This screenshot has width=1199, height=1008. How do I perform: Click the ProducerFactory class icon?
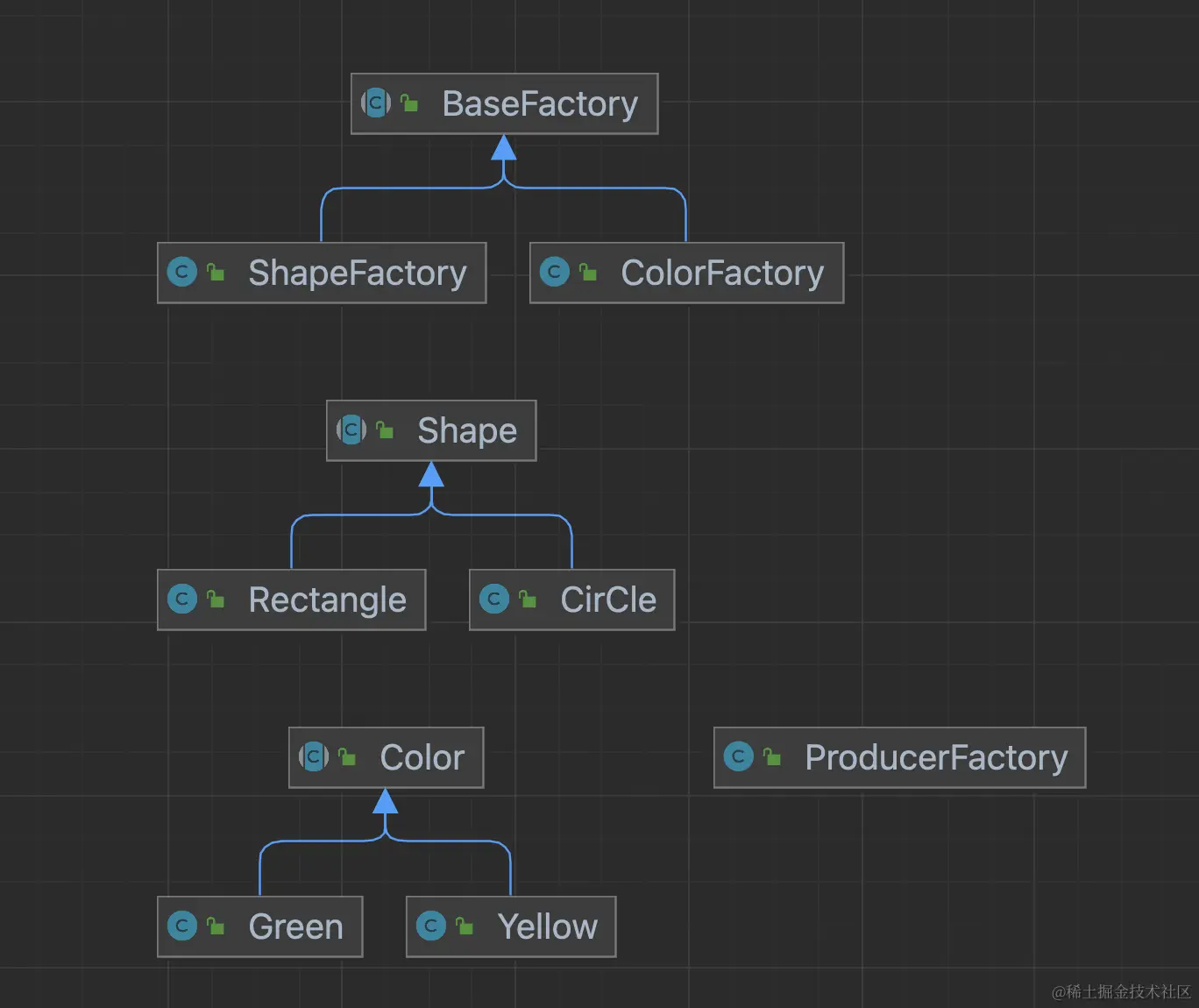click(x=739, y=757)
